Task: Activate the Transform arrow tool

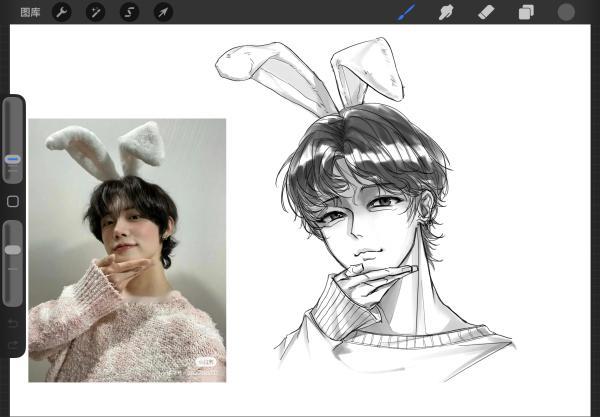Action: pos(163,12)
